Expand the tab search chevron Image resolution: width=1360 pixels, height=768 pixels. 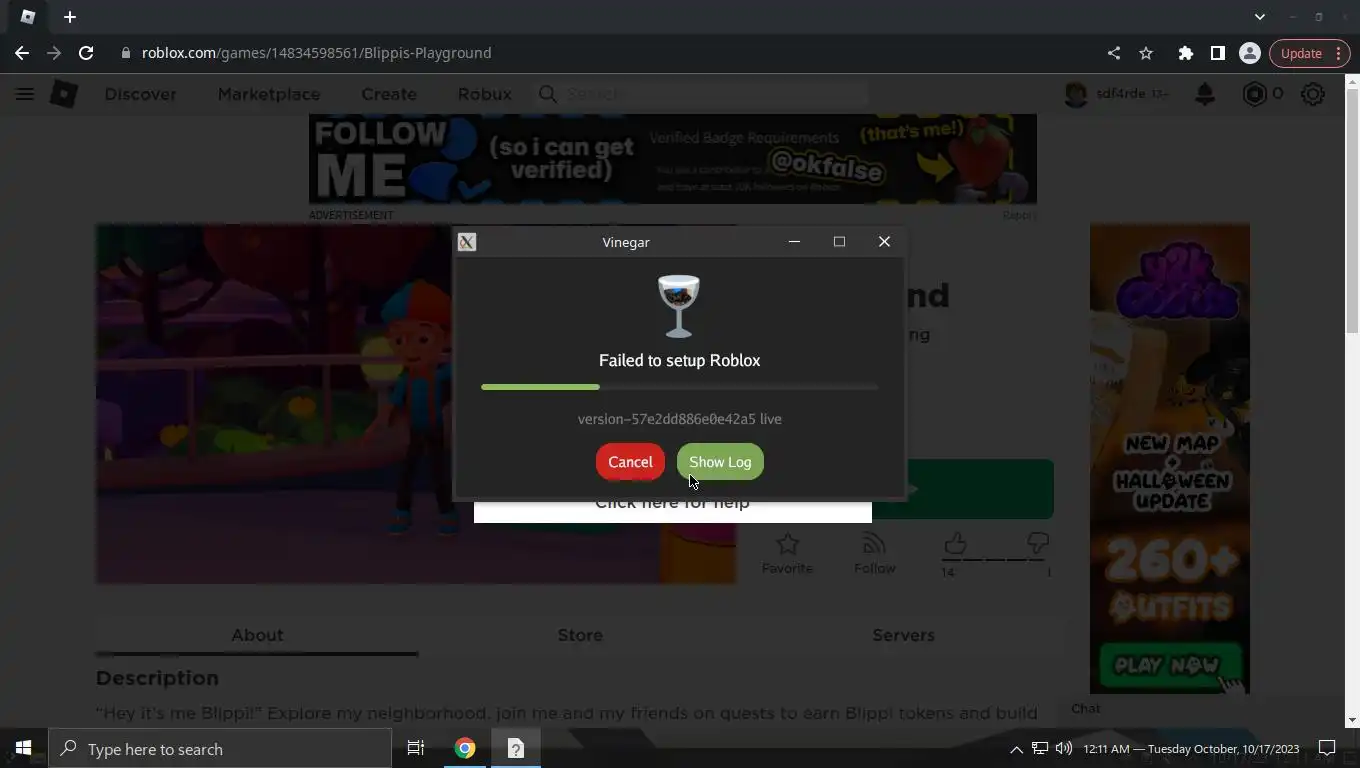(x=1259, y=17)
